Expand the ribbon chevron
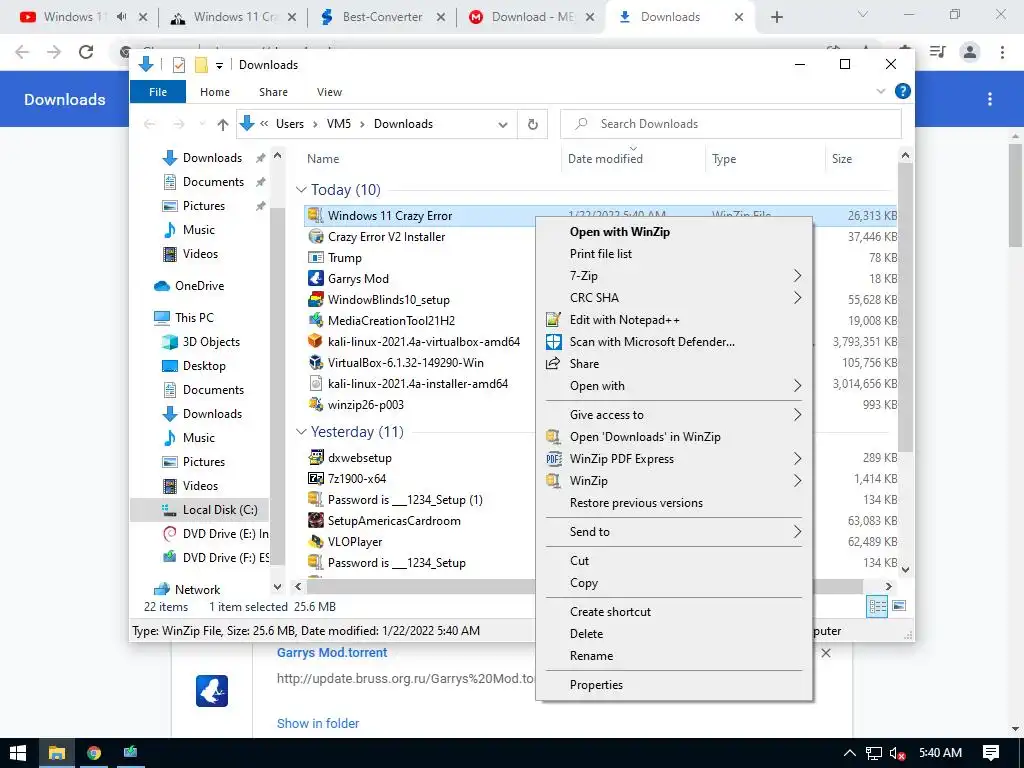Image resolution: width=1024 pixels, height=768 pixels. coord(880,91)
